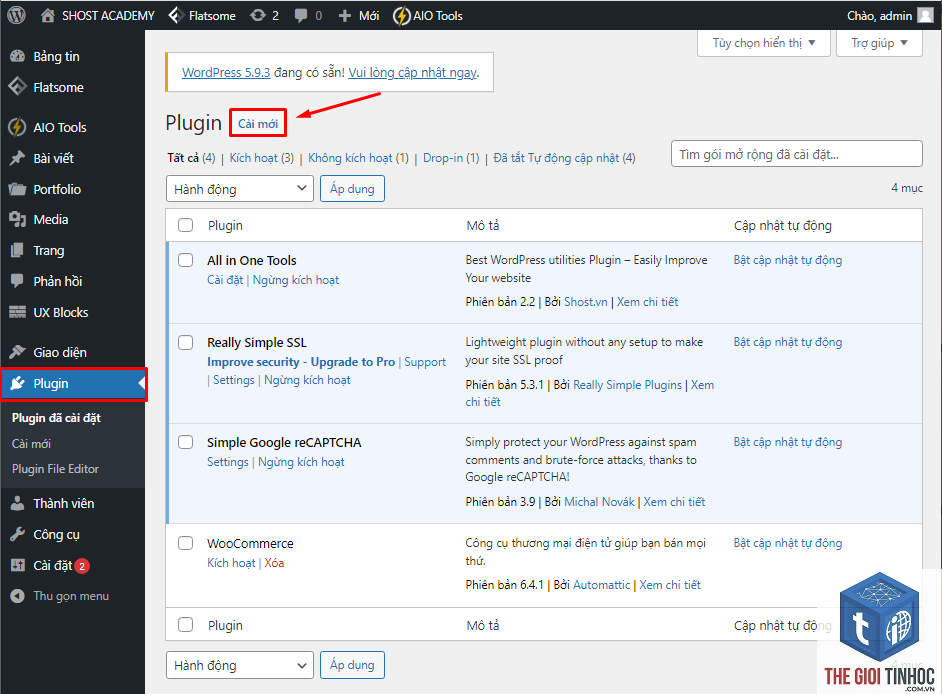Click Vui lòng cập nhật ngay link
Screen dimensions: 942x694
[x=412, y=72]
